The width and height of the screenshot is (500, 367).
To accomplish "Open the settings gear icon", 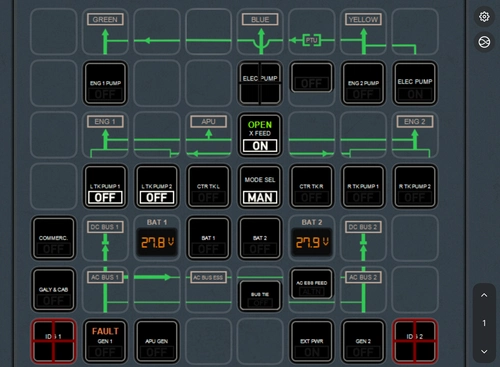I will [x=484, y=17].
